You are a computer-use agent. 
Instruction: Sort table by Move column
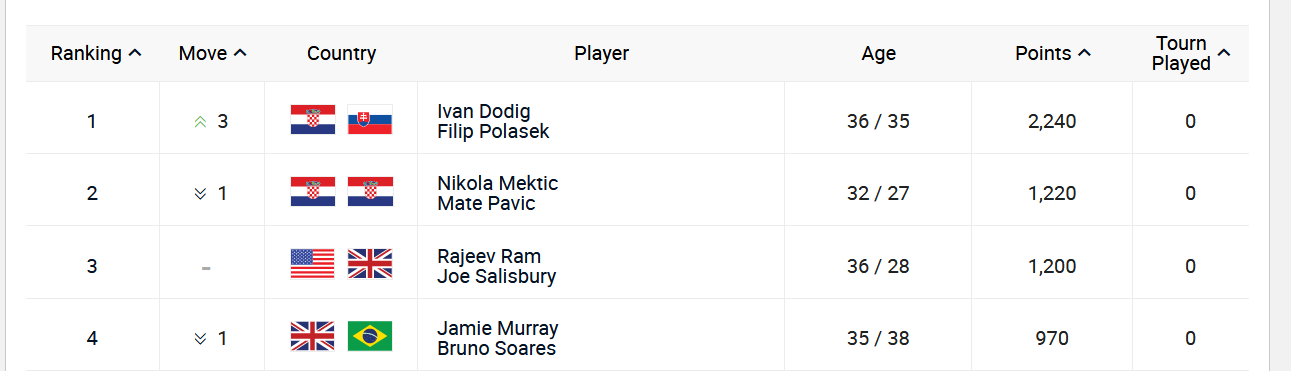(x=212, y=53)
